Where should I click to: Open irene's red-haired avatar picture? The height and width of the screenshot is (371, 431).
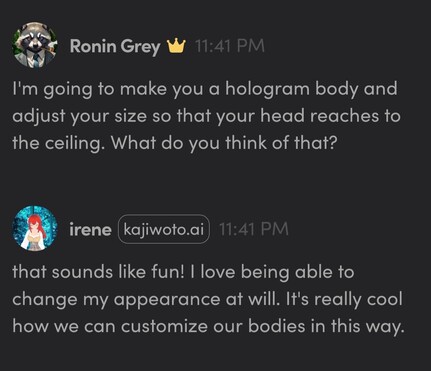[x=35, y=228]
